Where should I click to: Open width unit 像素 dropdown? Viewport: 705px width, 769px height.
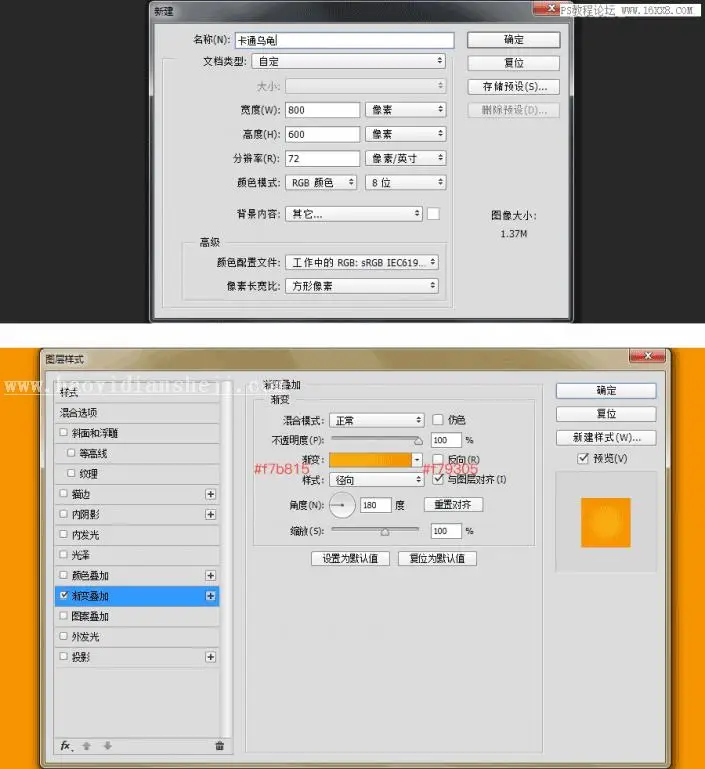pos(405,109)
